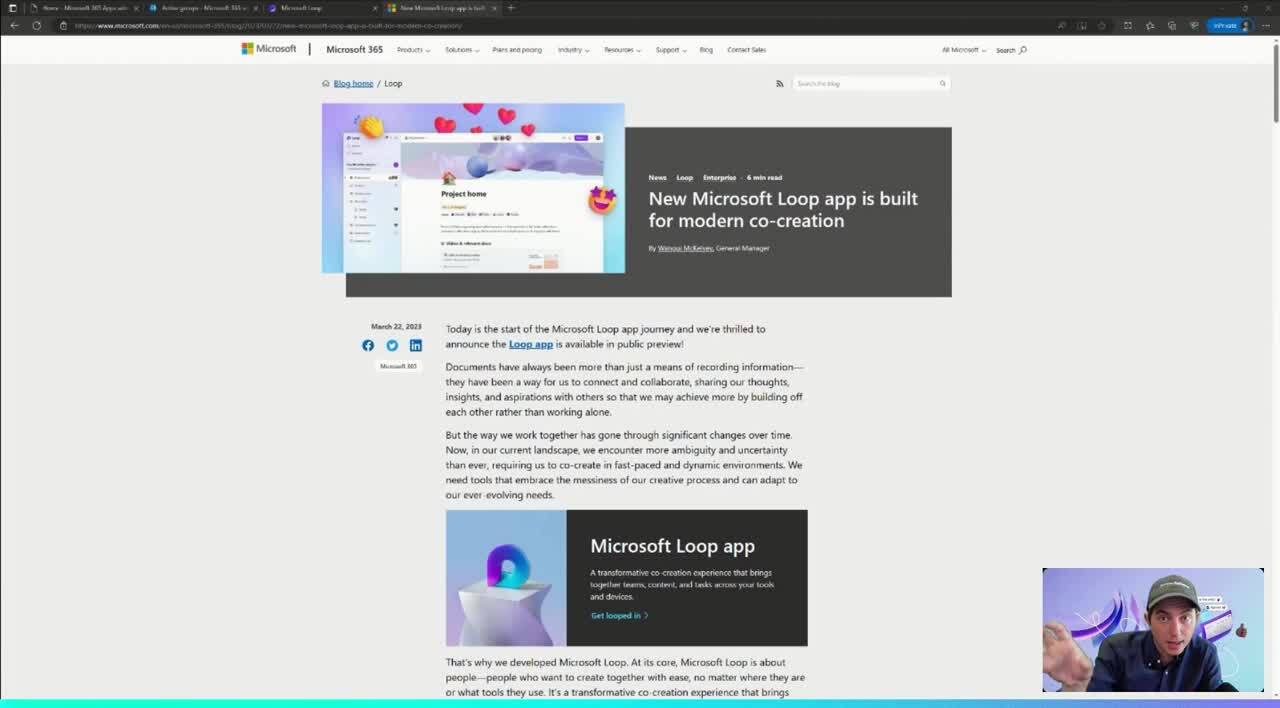Share the article on Facebook
Viewport: 1280px width, 708px height.
pyautogui.click(x=368, y=345)
